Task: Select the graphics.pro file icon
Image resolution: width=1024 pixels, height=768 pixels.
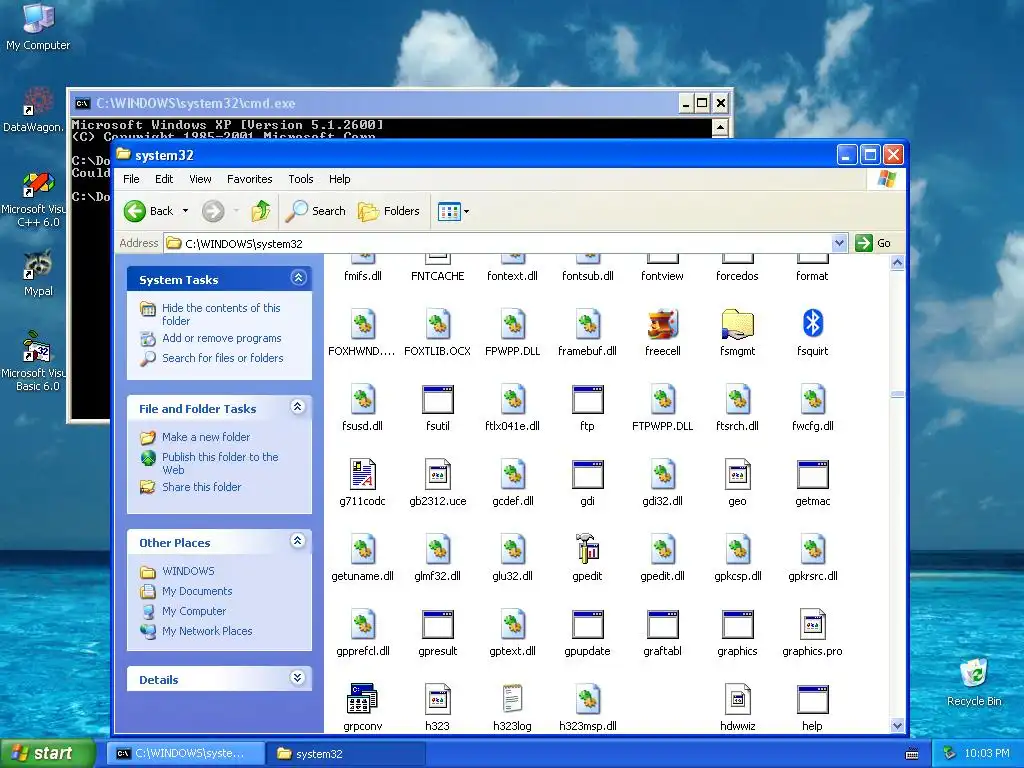Action: pos(812,624)
